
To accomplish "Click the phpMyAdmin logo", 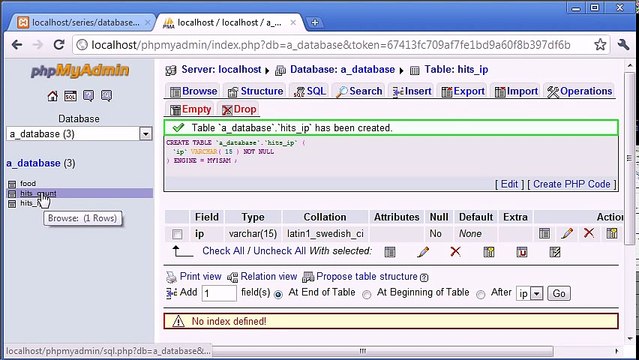I will (80, 71).
